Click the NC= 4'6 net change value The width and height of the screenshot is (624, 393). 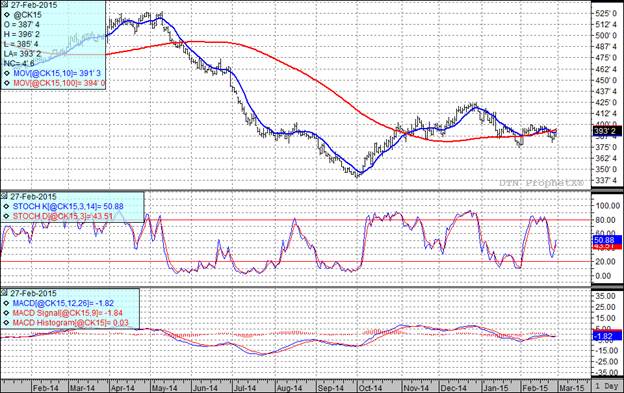coord(19,63)
